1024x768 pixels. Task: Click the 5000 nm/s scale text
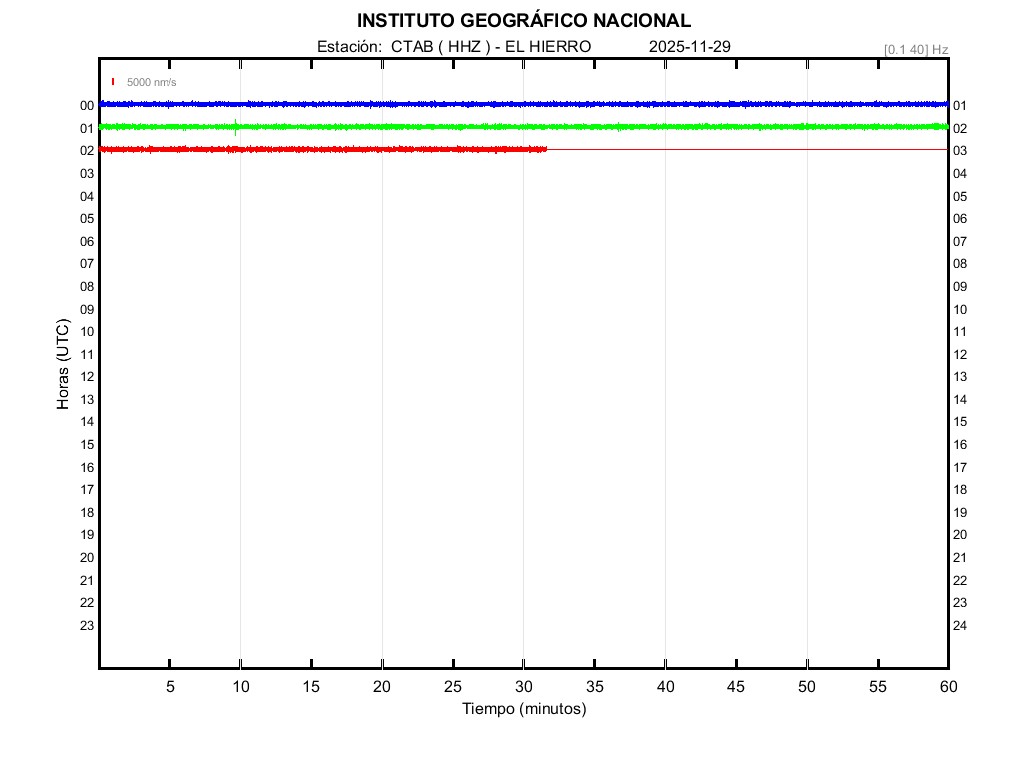[x=151, y=83]
